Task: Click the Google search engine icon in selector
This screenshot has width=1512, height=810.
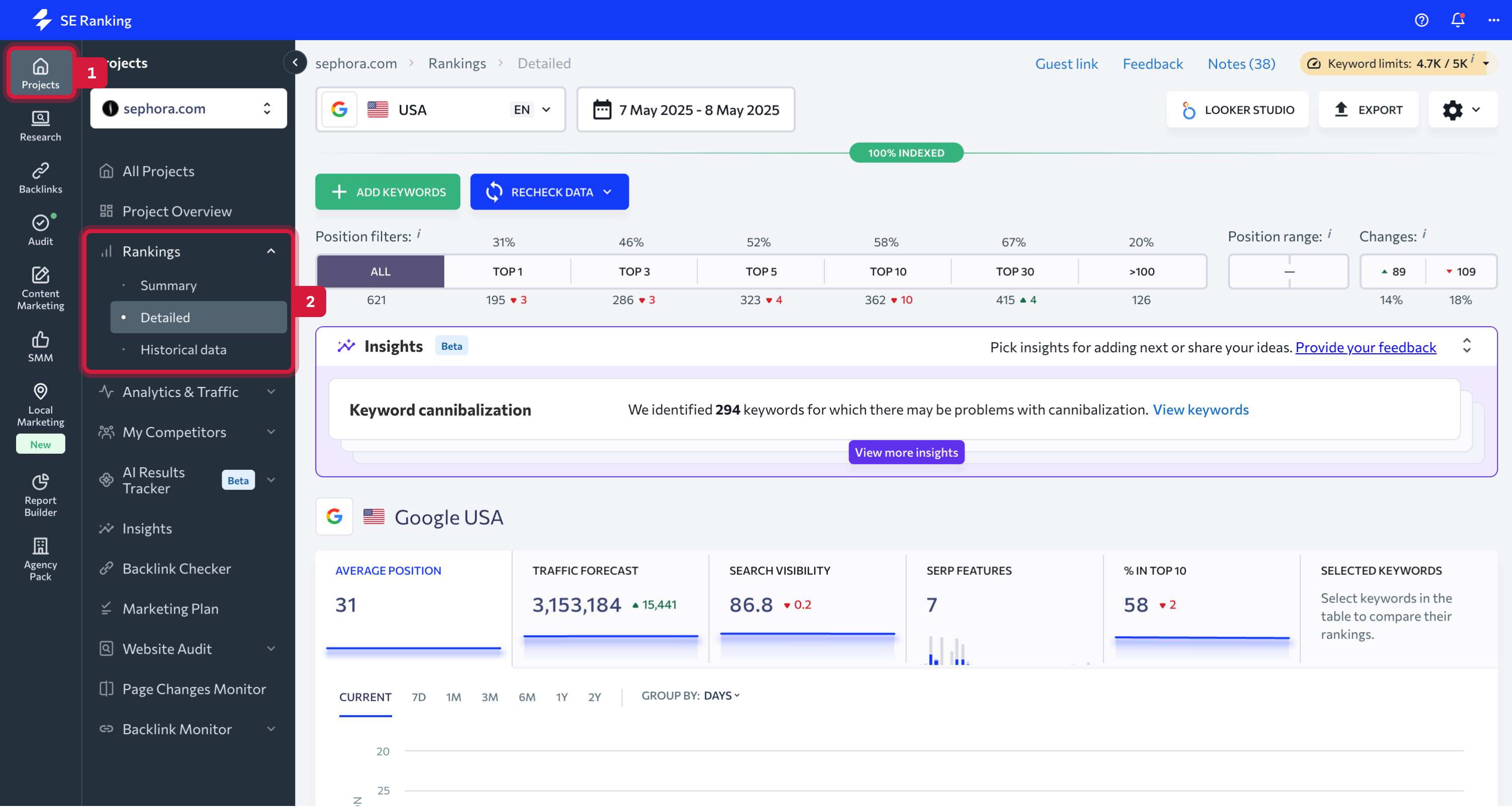Action: pyautogui.click(x=339, y=109)
